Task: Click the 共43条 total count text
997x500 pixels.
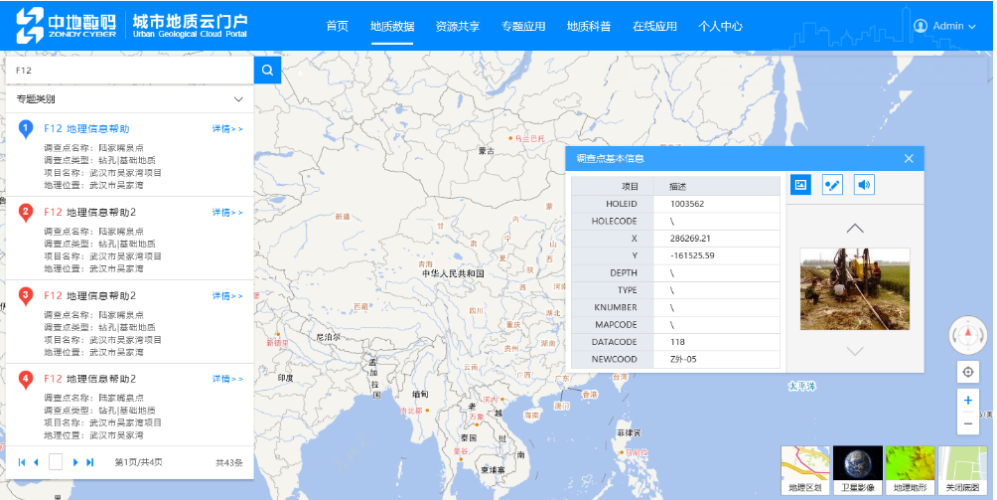Action: tap(229, 462)
